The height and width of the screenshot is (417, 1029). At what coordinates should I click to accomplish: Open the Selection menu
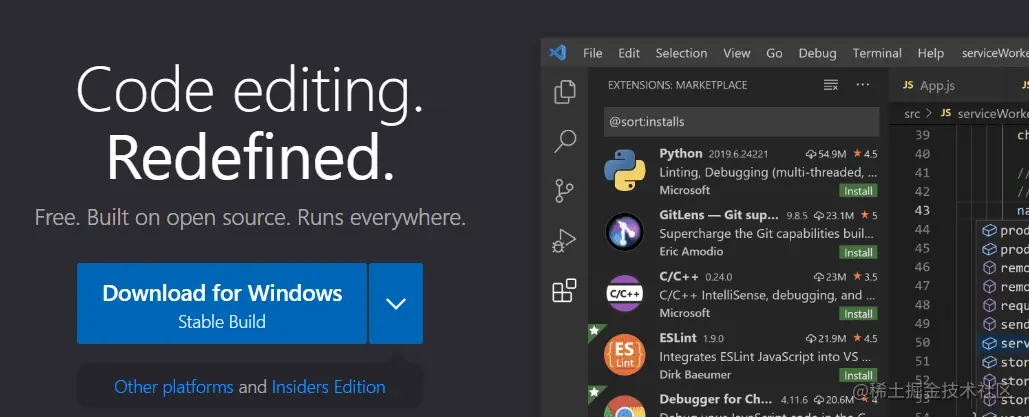(x=681, y=53)
